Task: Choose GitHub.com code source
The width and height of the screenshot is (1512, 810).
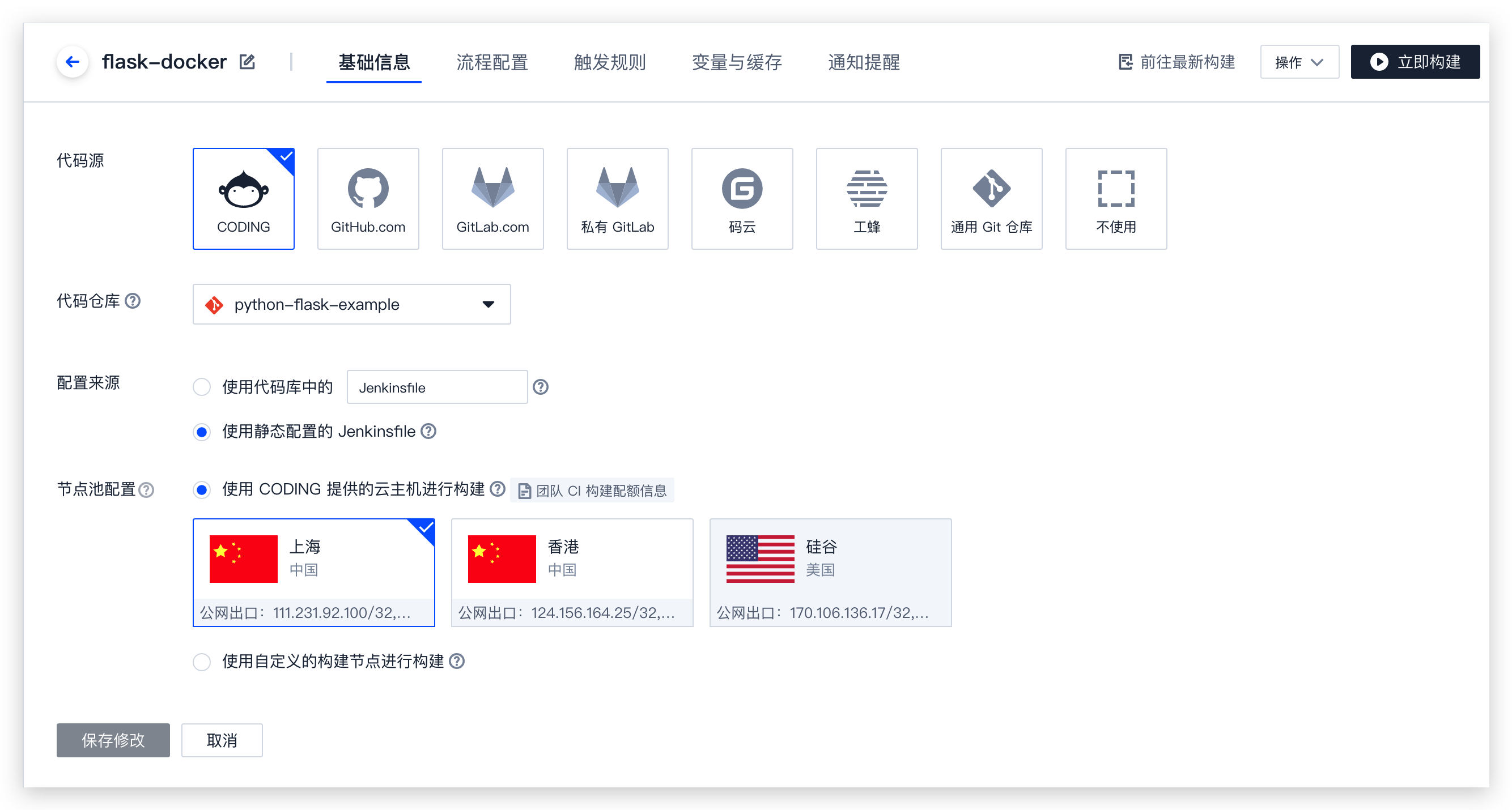Action: pos(368,199)
